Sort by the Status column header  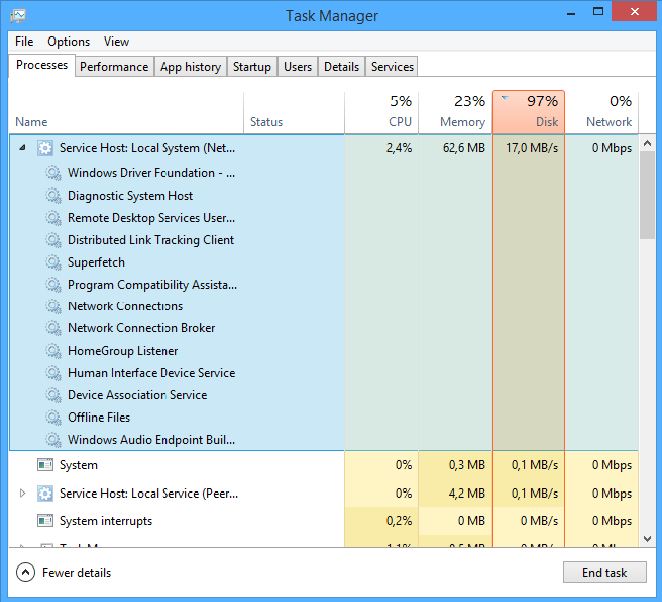pos(294,112)
